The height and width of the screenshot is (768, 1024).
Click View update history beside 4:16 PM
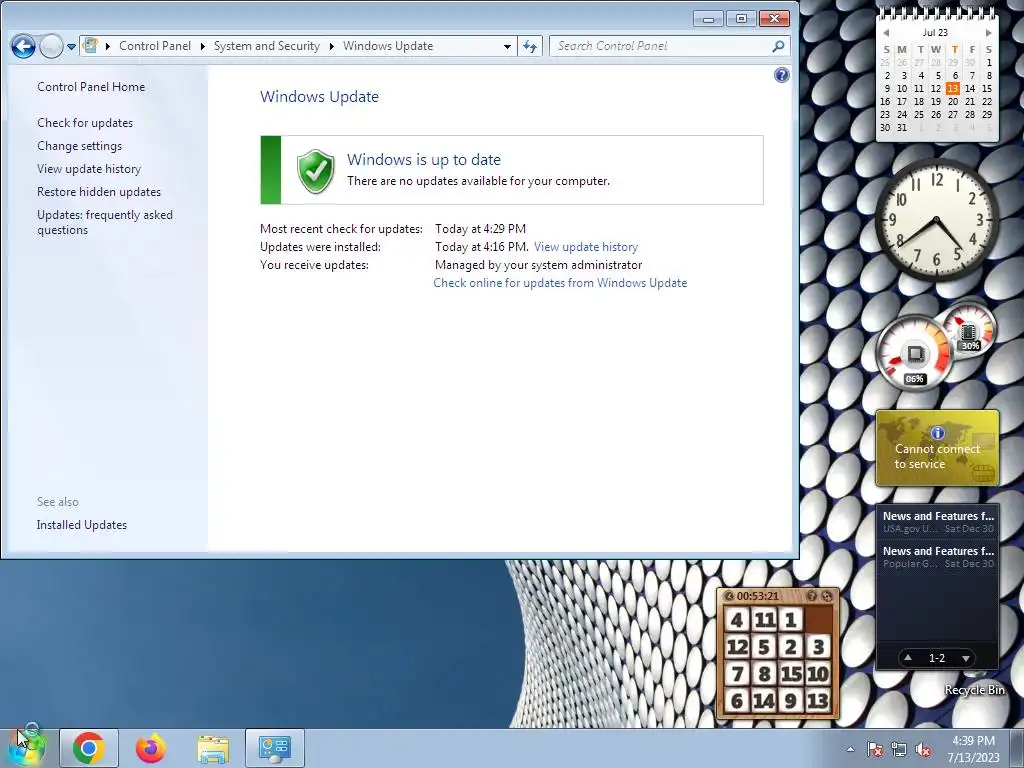(586, 247)
